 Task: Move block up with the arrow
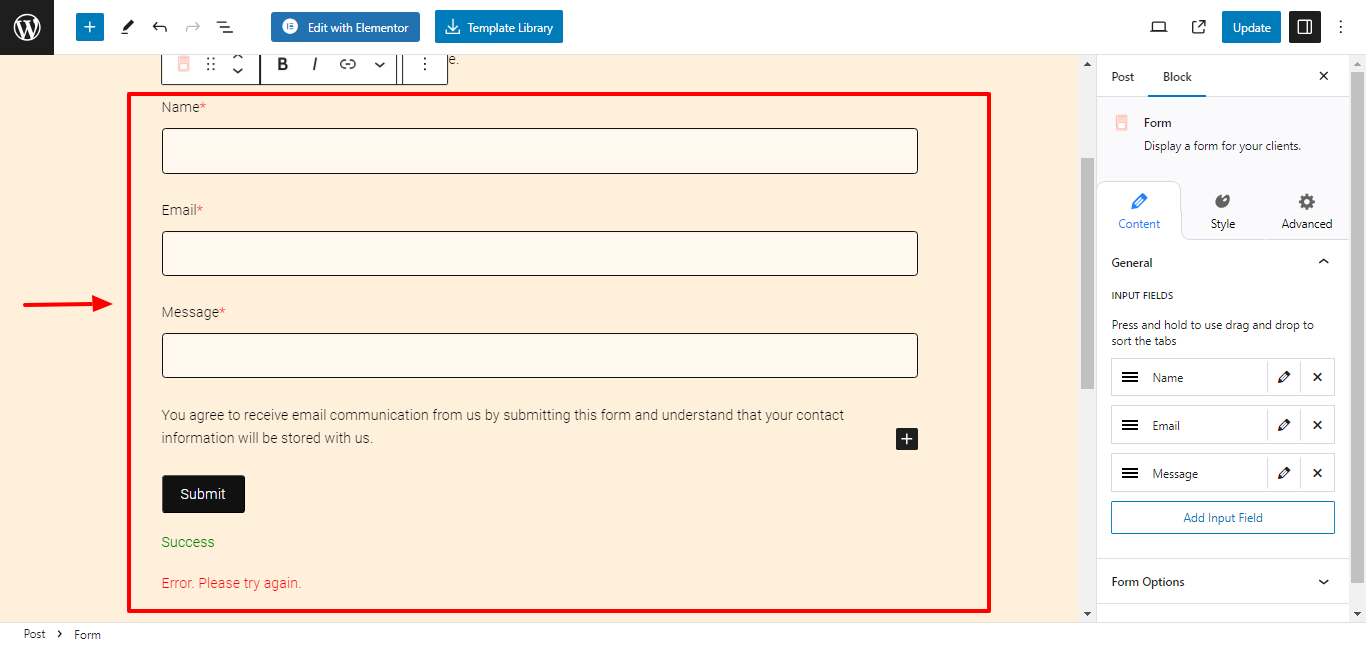click(x=238, y=58)
